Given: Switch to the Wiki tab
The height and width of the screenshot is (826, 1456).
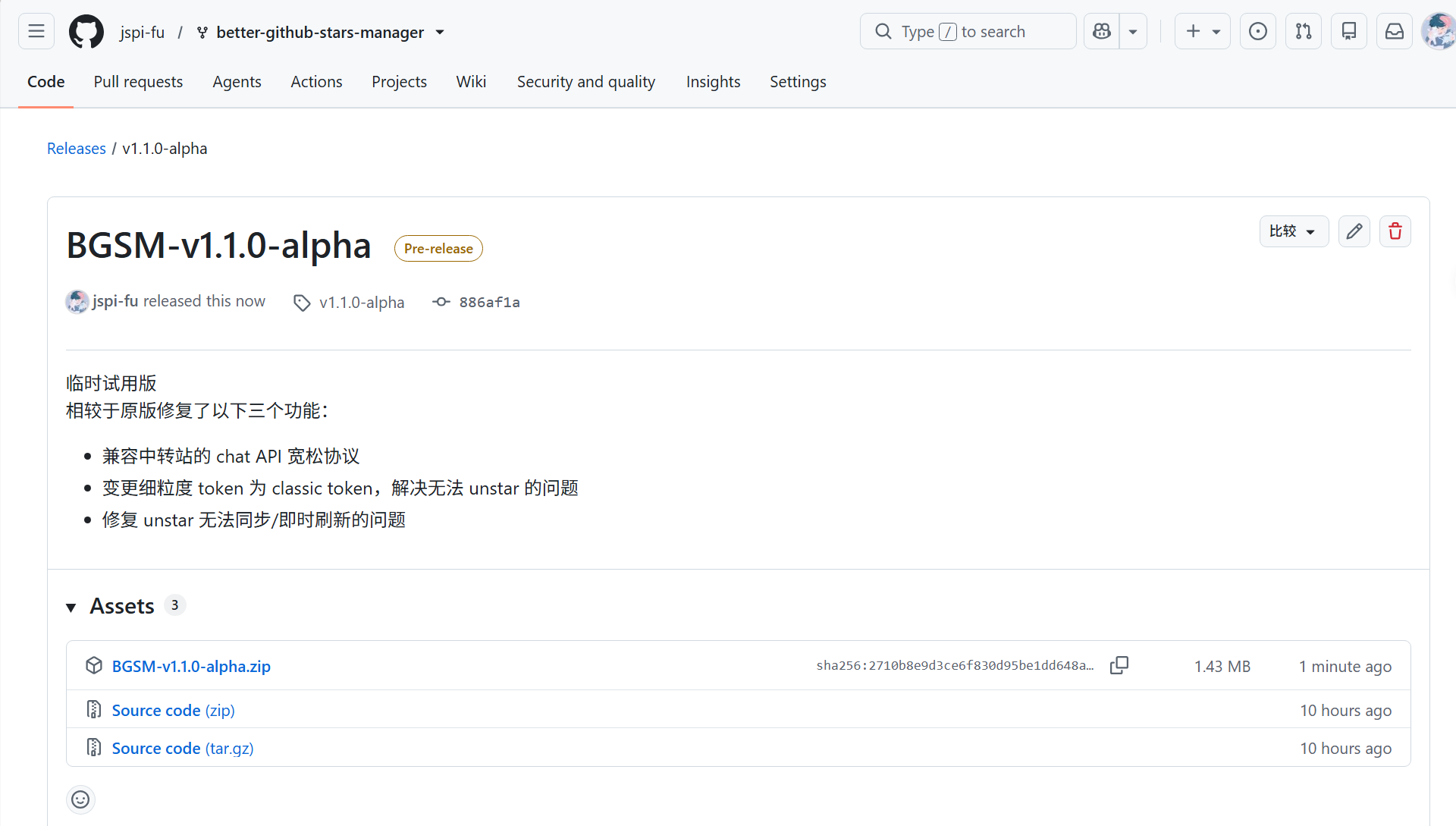Looking at the screenshot, I should [x=471, y=82].
